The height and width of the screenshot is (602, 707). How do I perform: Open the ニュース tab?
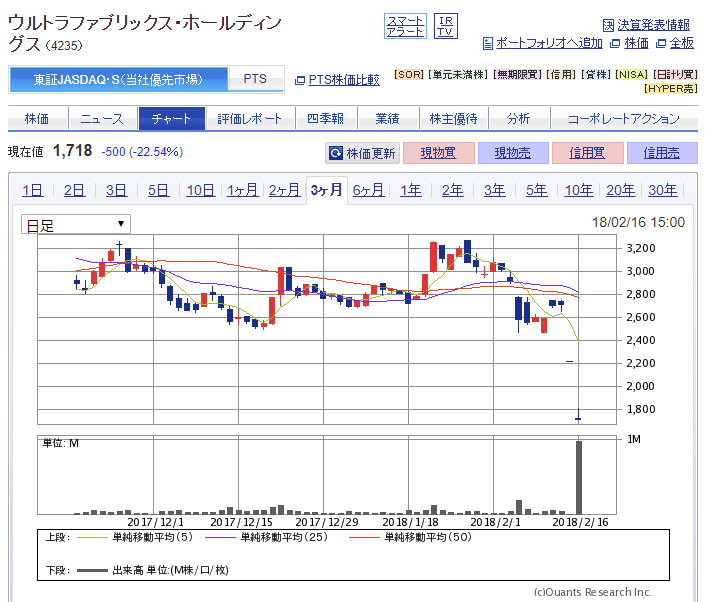pos(102,119)
